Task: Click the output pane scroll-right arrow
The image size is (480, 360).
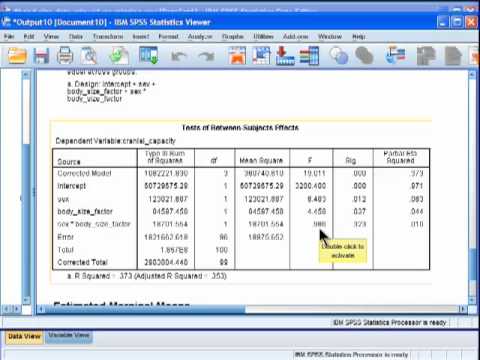Action: [463, 309]
